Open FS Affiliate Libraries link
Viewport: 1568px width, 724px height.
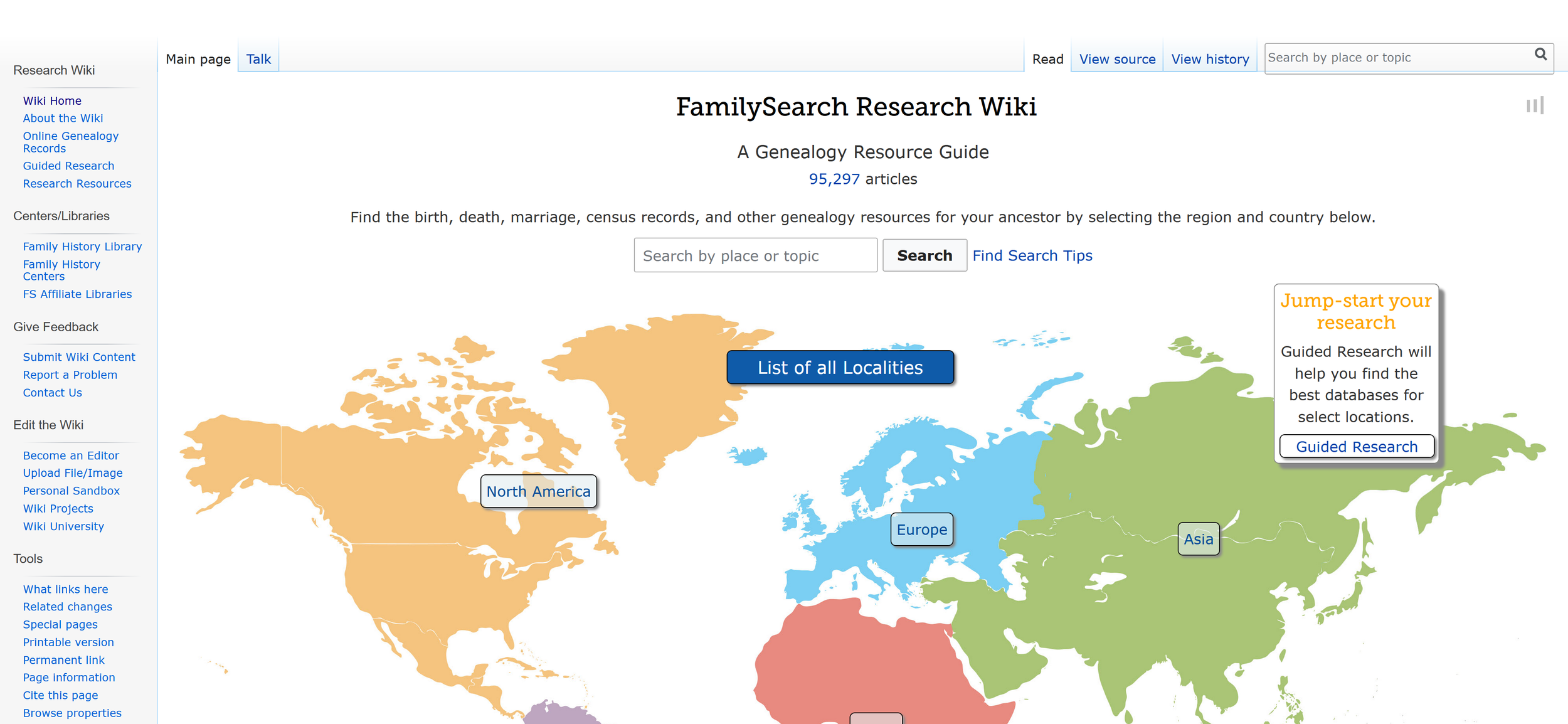point(77,294)
